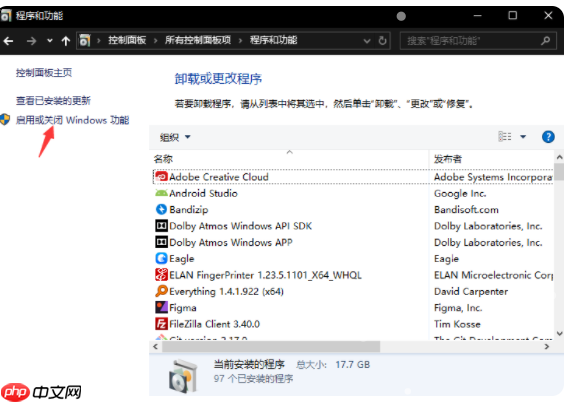This screenshot has height=402, width=576.
Task: Open the 组织 dropdown menu
Action: (x=175, y=137)
